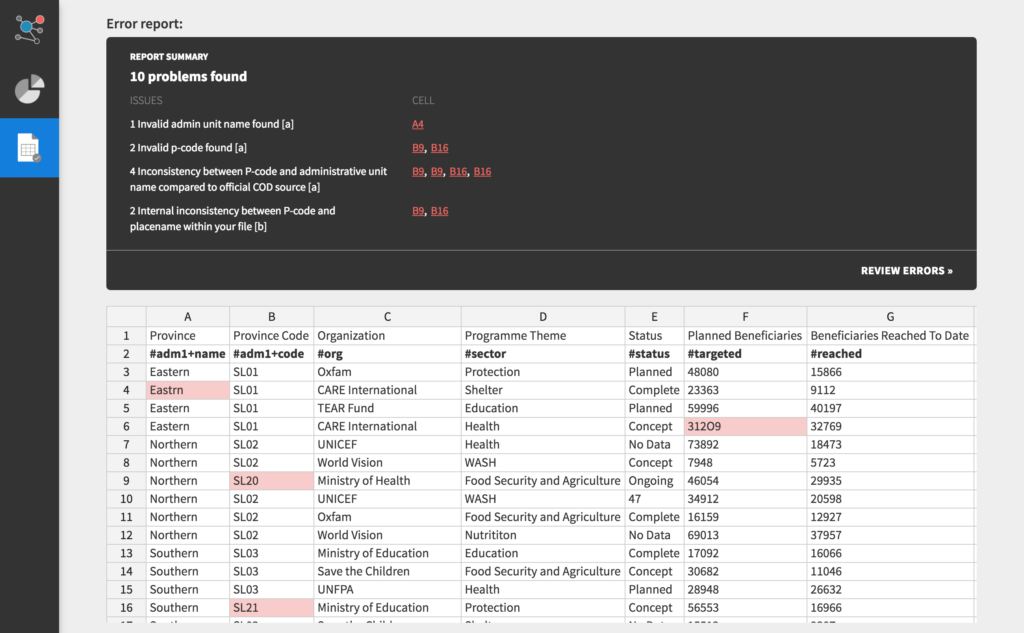The width and height of the screenshot is (1024, 633).
Task: Click the A4 invalid admin unit link
Action: 417,125
